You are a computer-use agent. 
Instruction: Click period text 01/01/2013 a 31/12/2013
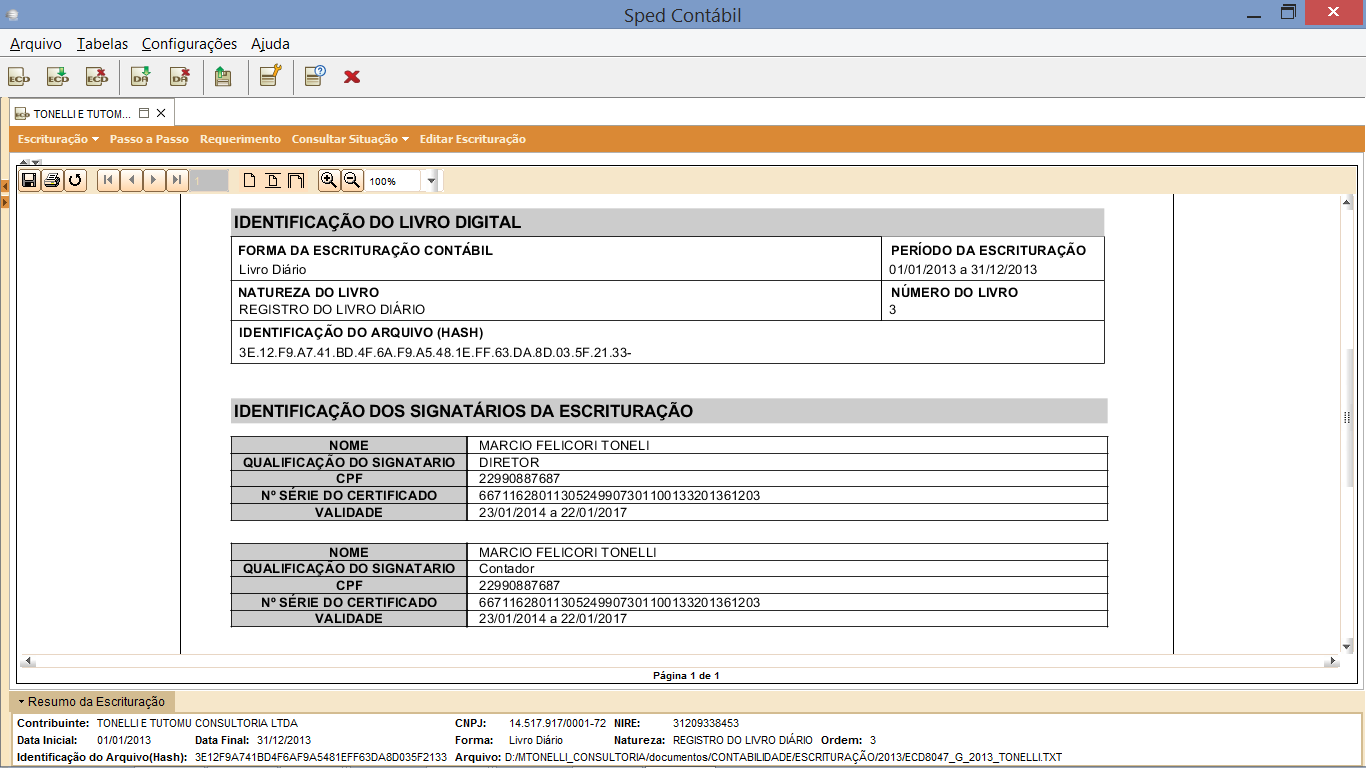[x=963, y=270]
